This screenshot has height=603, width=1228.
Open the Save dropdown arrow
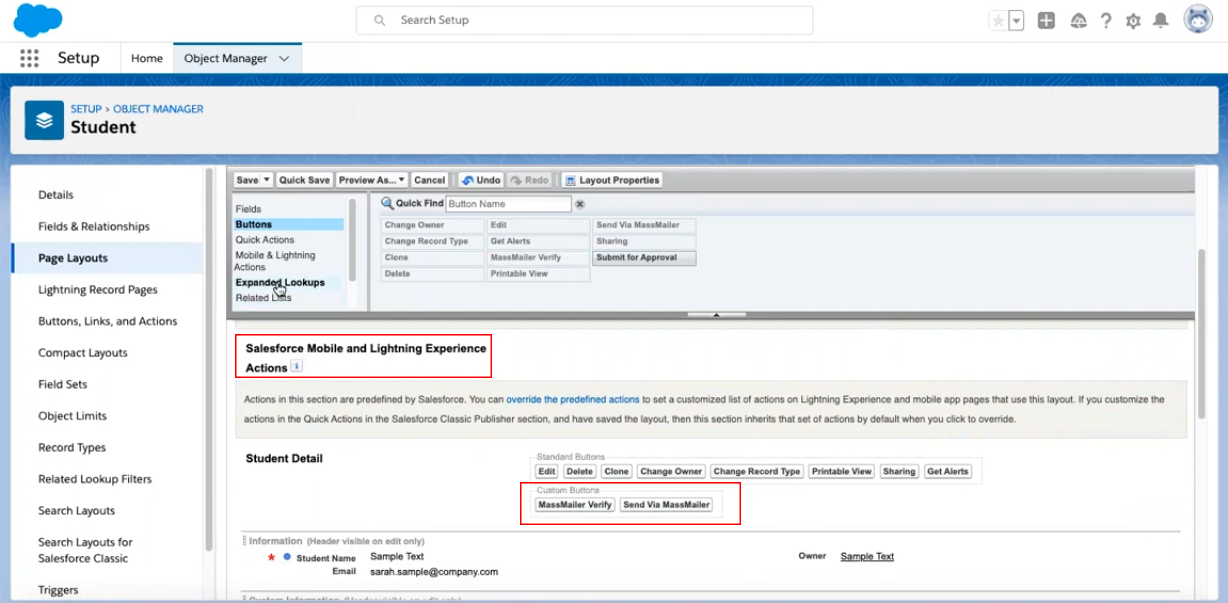266,180
